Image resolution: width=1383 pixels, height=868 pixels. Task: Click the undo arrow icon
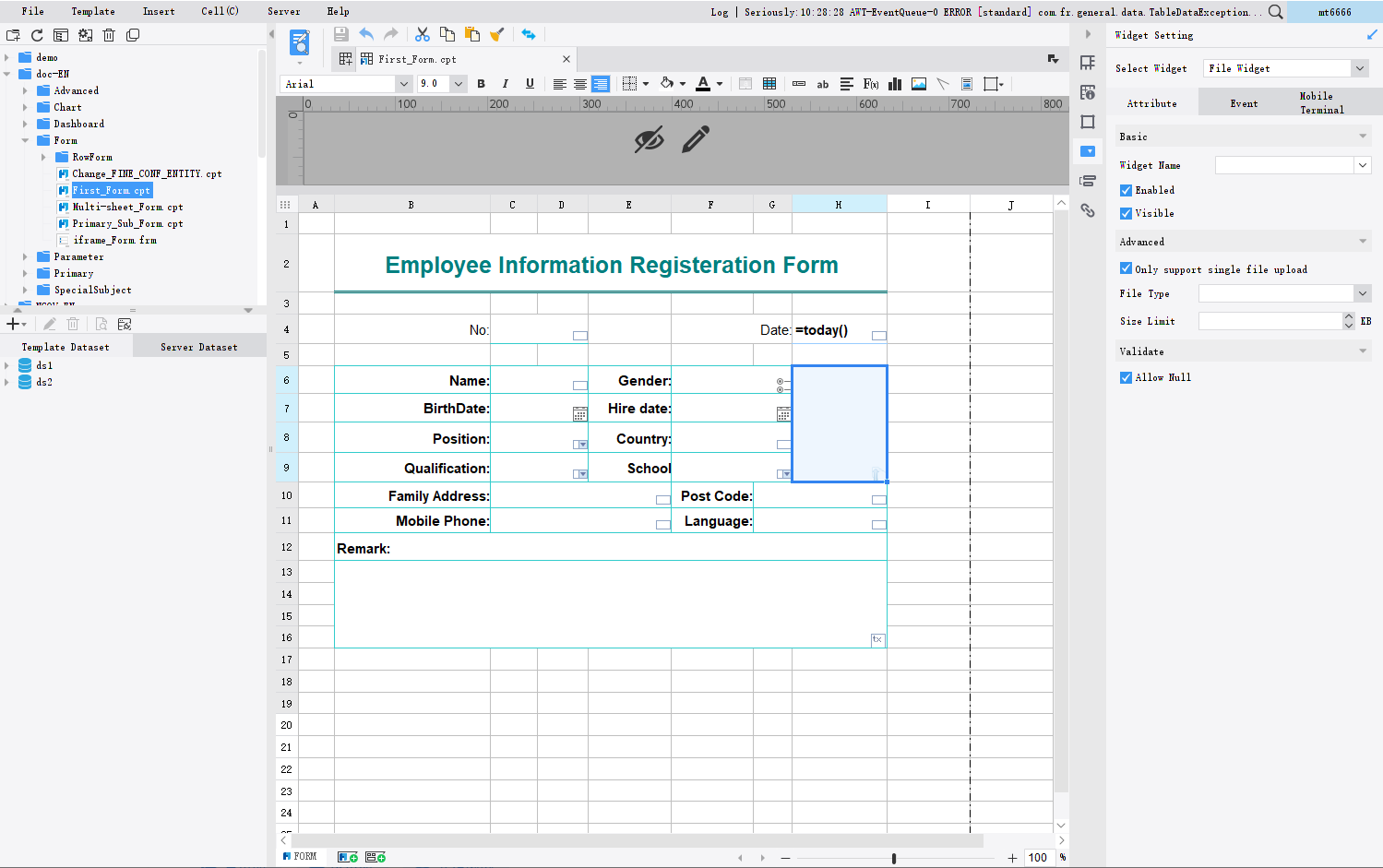365,34
